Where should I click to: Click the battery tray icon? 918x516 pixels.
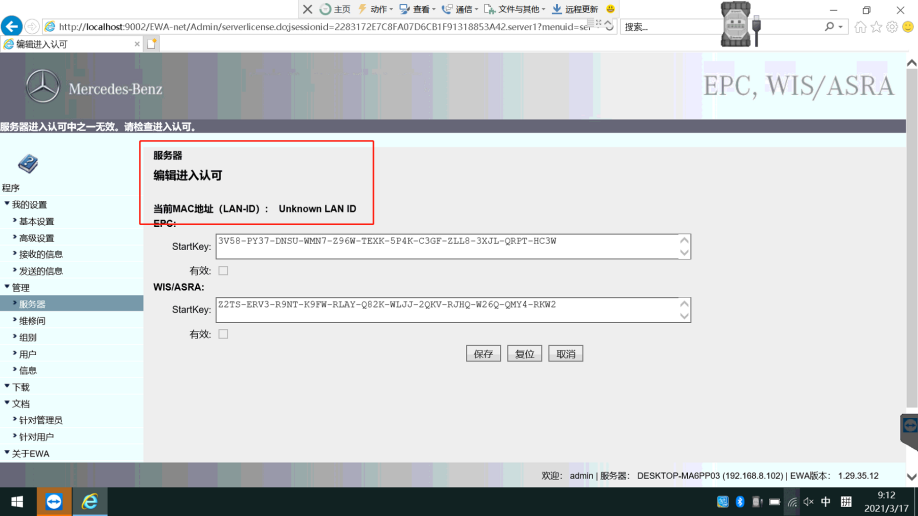click(775, 502)
